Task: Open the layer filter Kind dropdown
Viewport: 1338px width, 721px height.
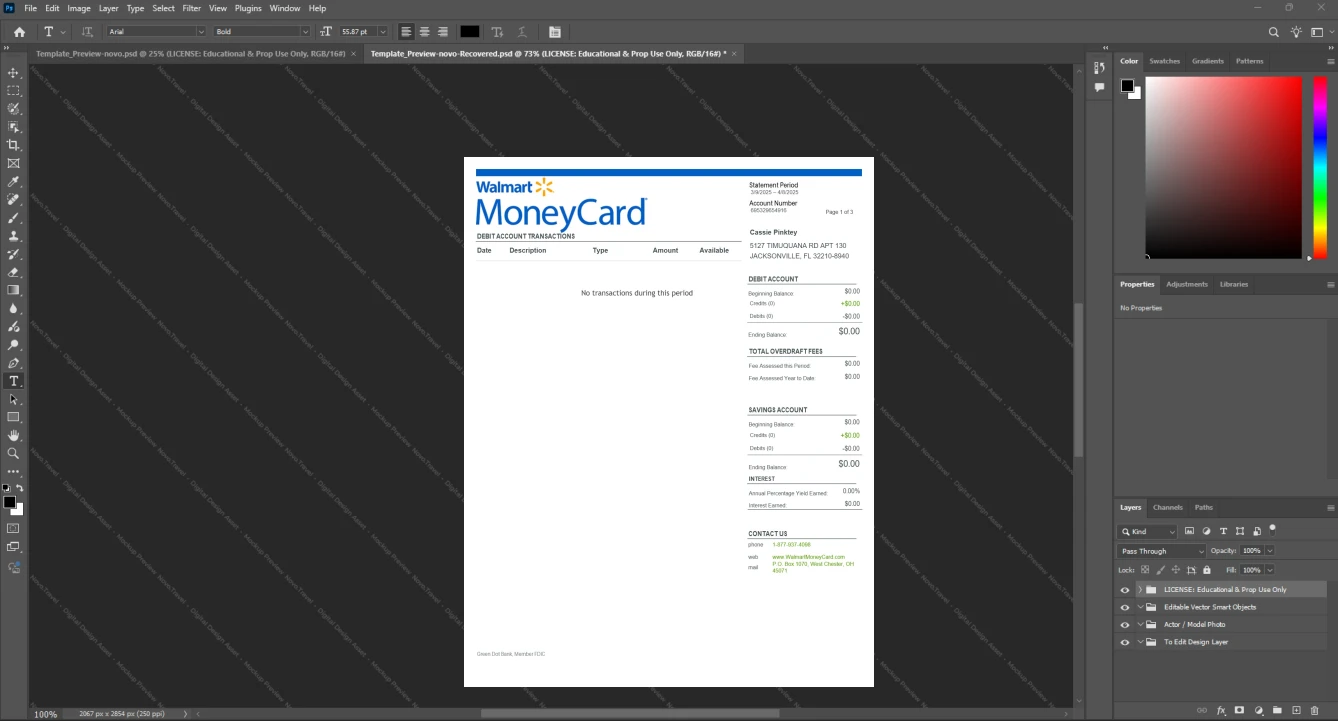Action: point(1148,532)
